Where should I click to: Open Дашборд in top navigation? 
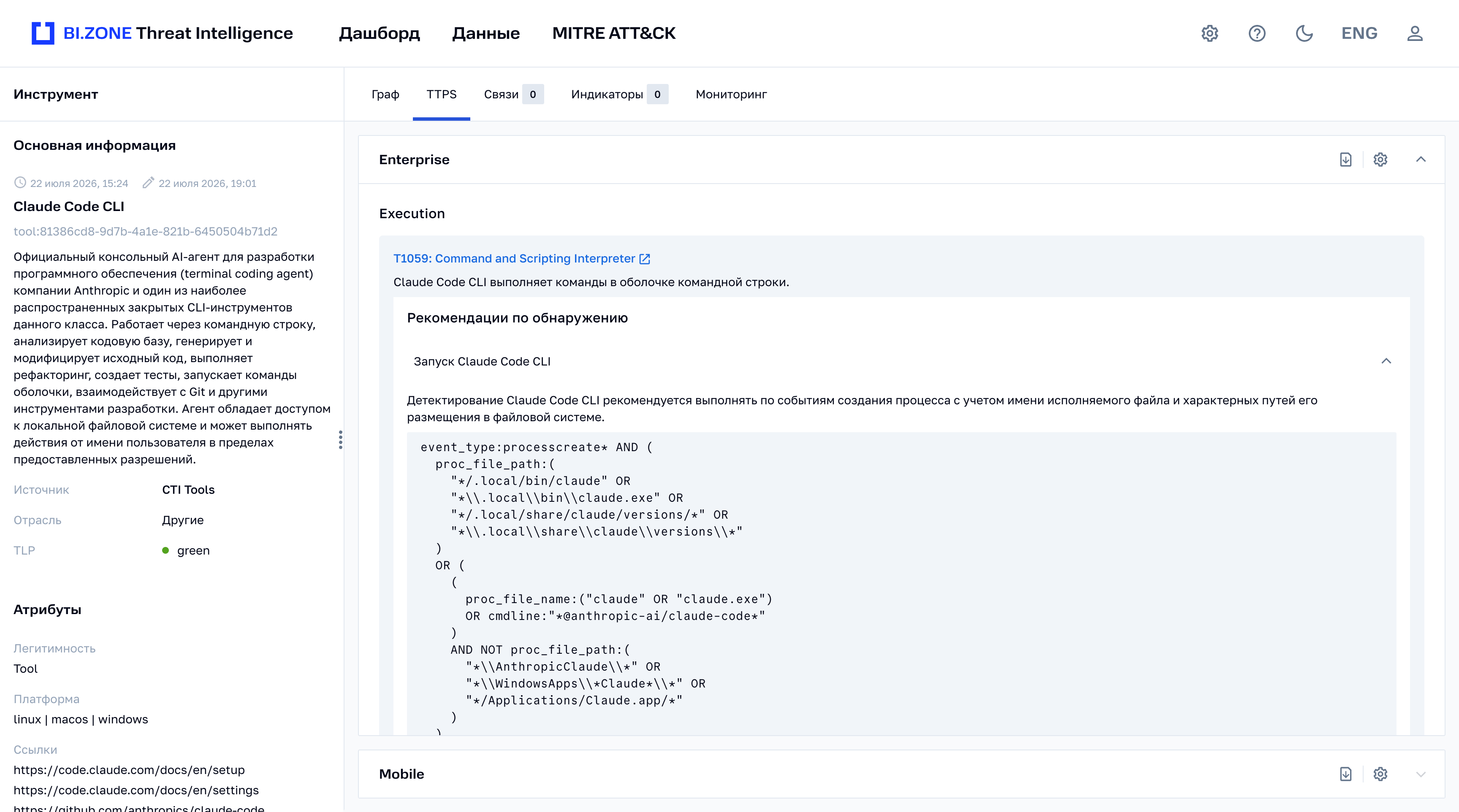[x=380, y=33]
